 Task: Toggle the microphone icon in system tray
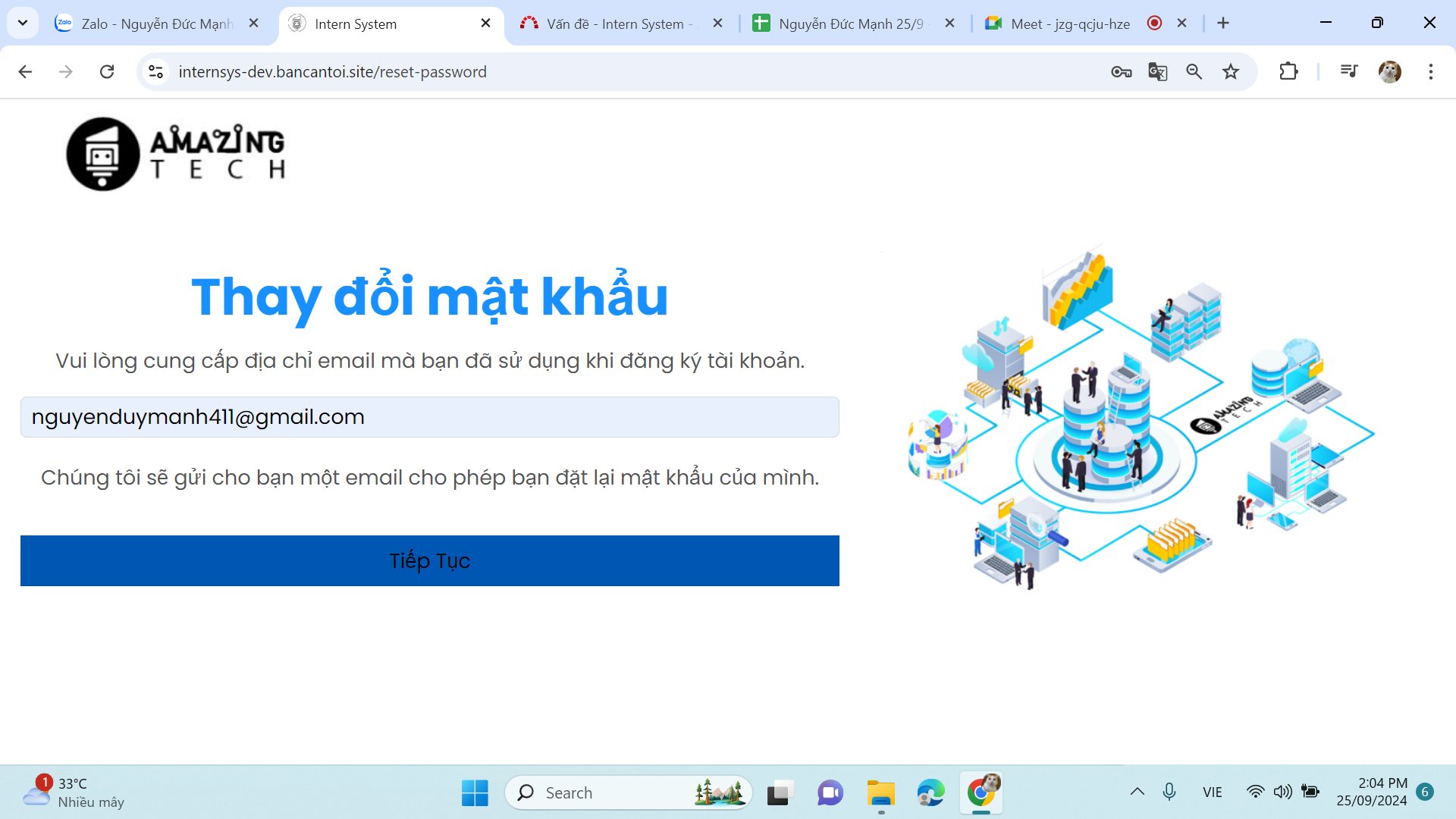tap(1169, 792)
